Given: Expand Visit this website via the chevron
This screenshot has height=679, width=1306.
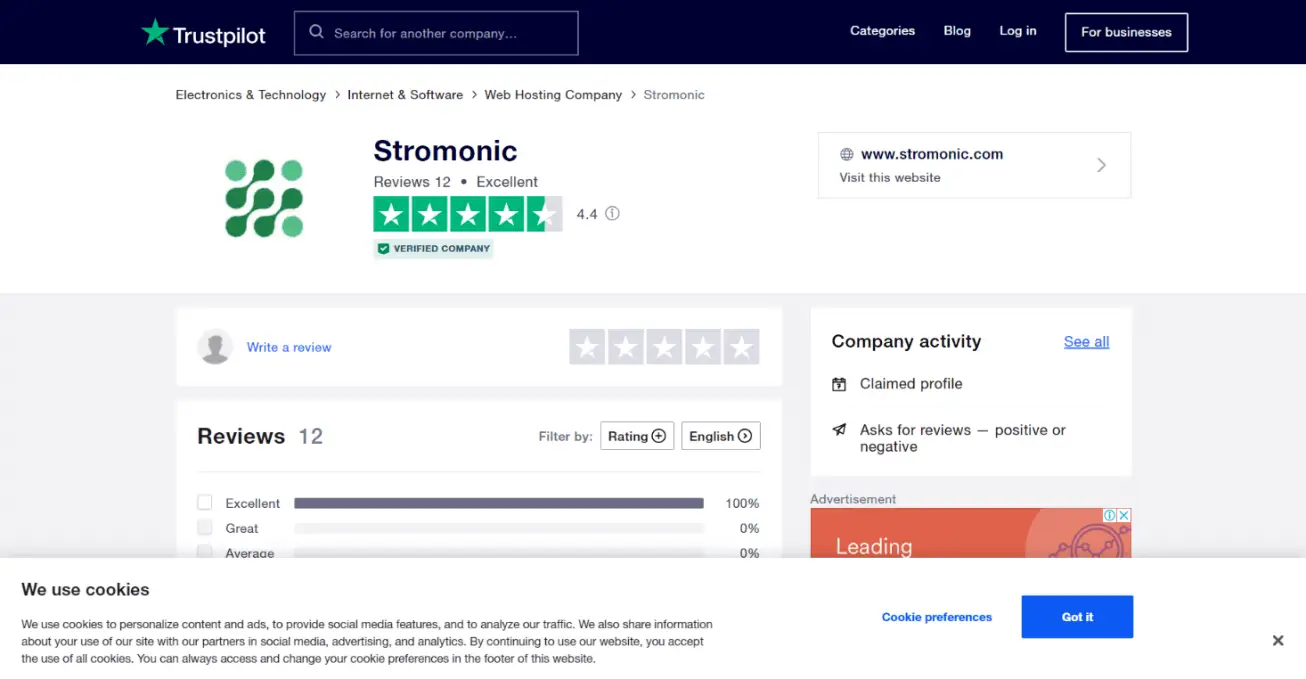Looking at the screenshot, I should 1101,164.
